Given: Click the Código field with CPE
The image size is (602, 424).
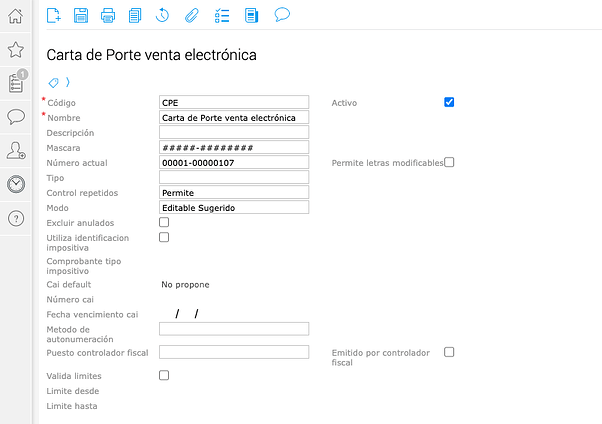Looking at the screenshot, I should pyautogui.click(x=234, y=102).
